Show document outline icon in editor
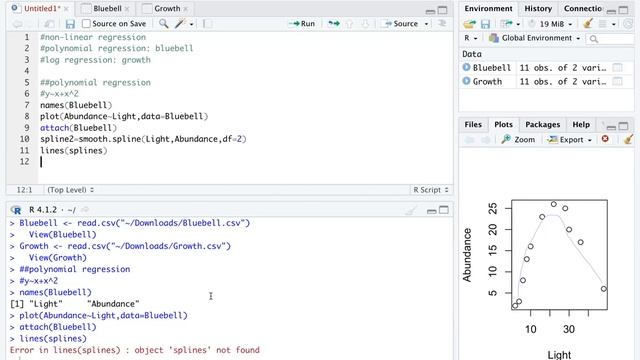Screen dimensions: 640x360 [x=442, y=24]
